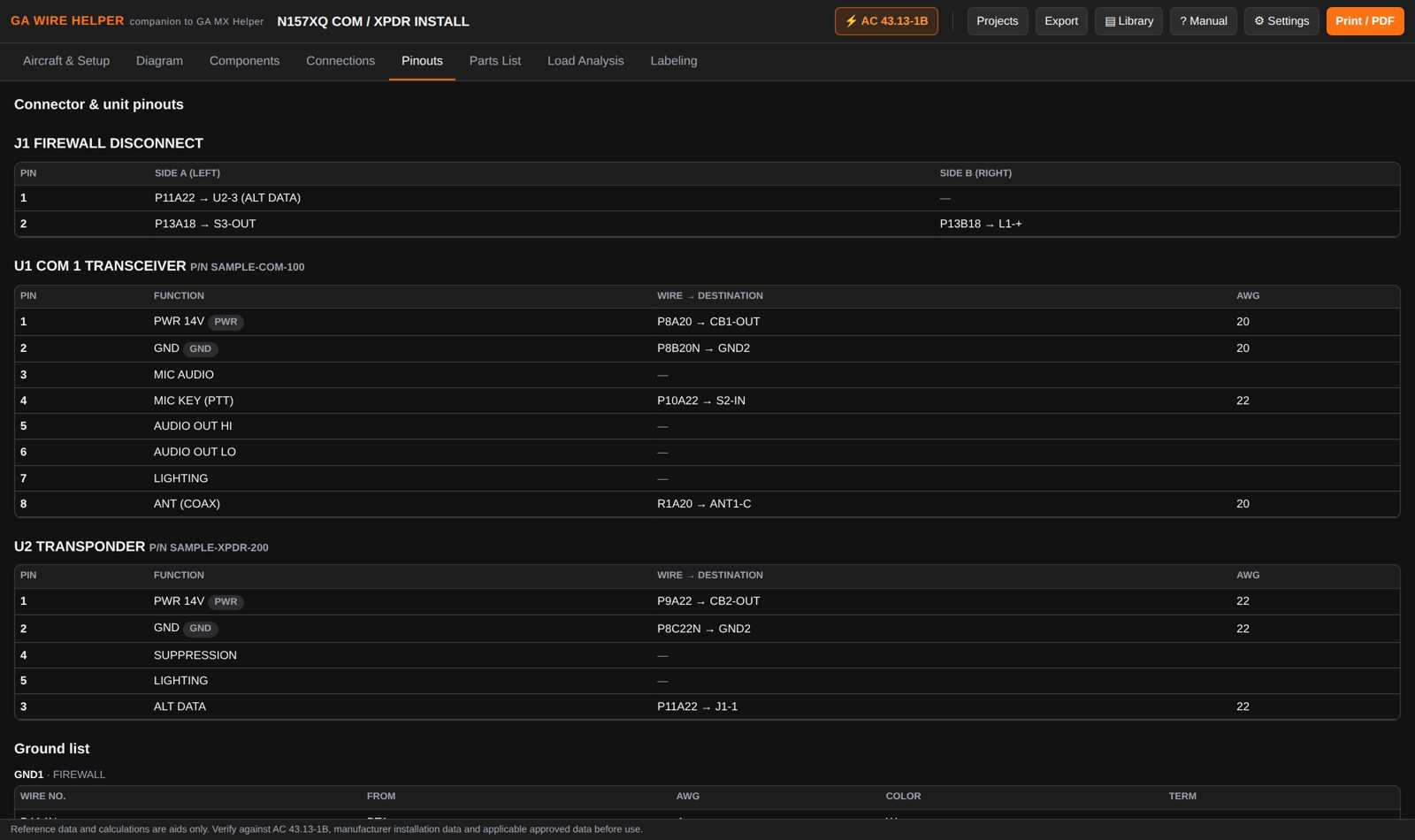Select cell P13B18 → L1-+
Image resolution: width=1415 pixels, height=840 pixels.
pos(981,224)
